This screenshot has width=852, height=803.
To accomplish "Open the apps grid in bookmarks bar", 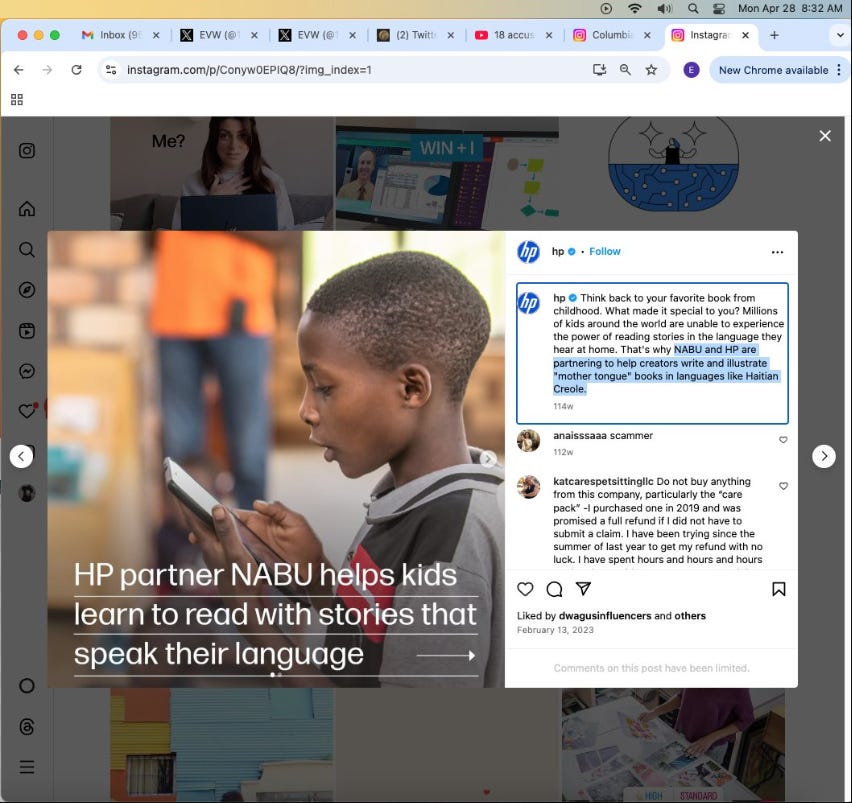I will click(17, 99).
